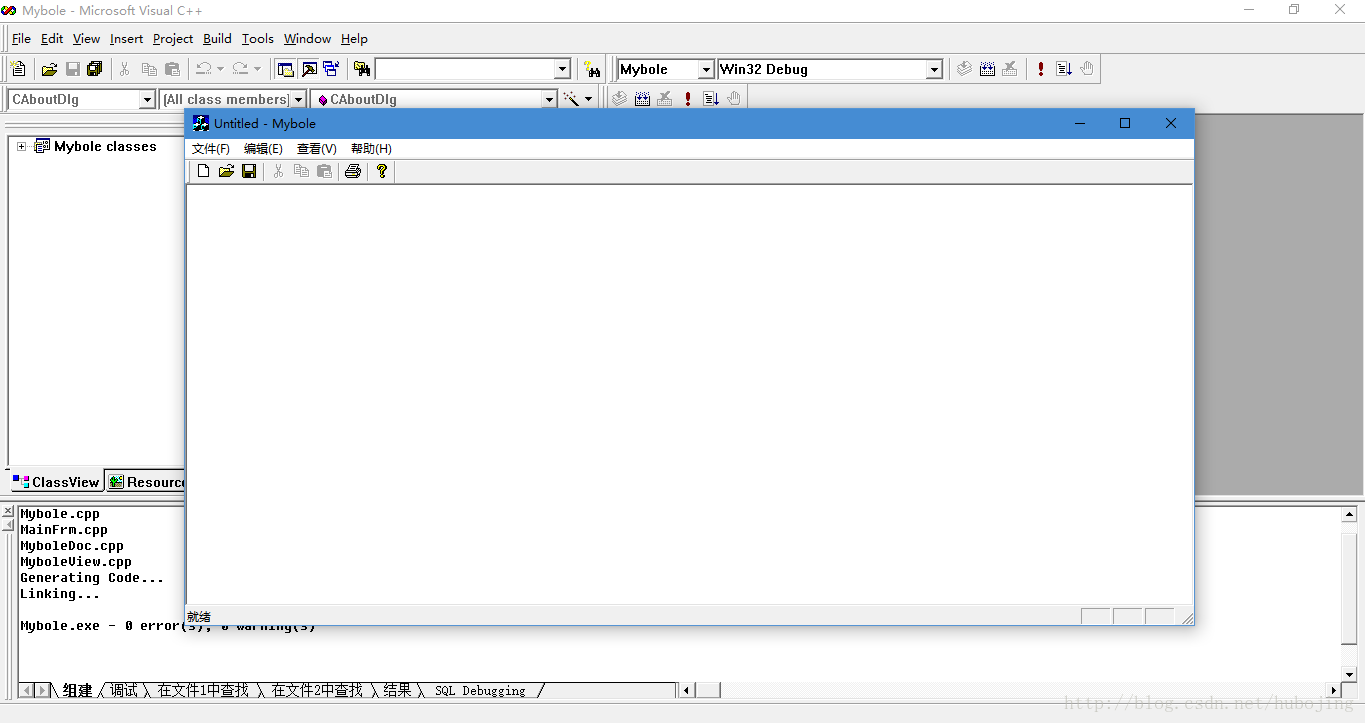This screenshot has width=1365, height=723.
Task: Click New Text File icon in Visual C++ toolbar
Action: pos(18,69)
